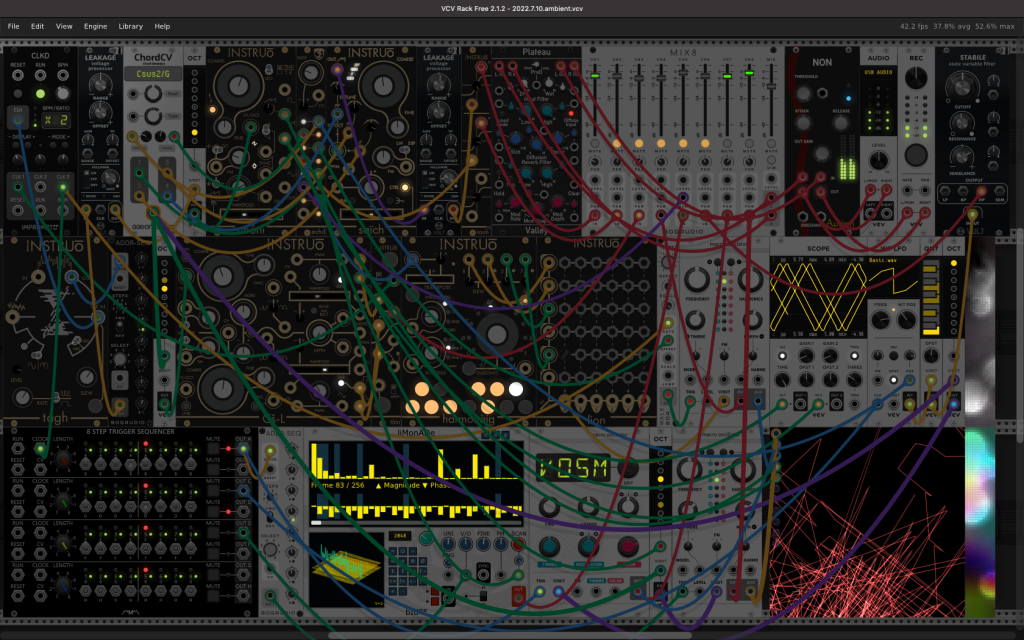Click the OUT A jack on trigger sequencer
The height and width of the screenshot is (640, 1024).
[x=243, y=449]
